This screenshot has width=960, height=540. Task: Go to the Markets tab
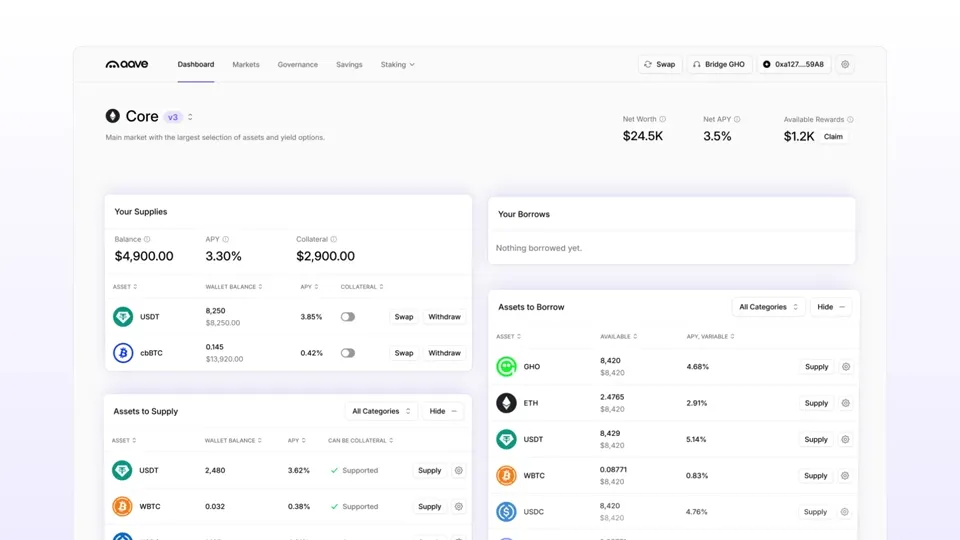coord(246,64)
